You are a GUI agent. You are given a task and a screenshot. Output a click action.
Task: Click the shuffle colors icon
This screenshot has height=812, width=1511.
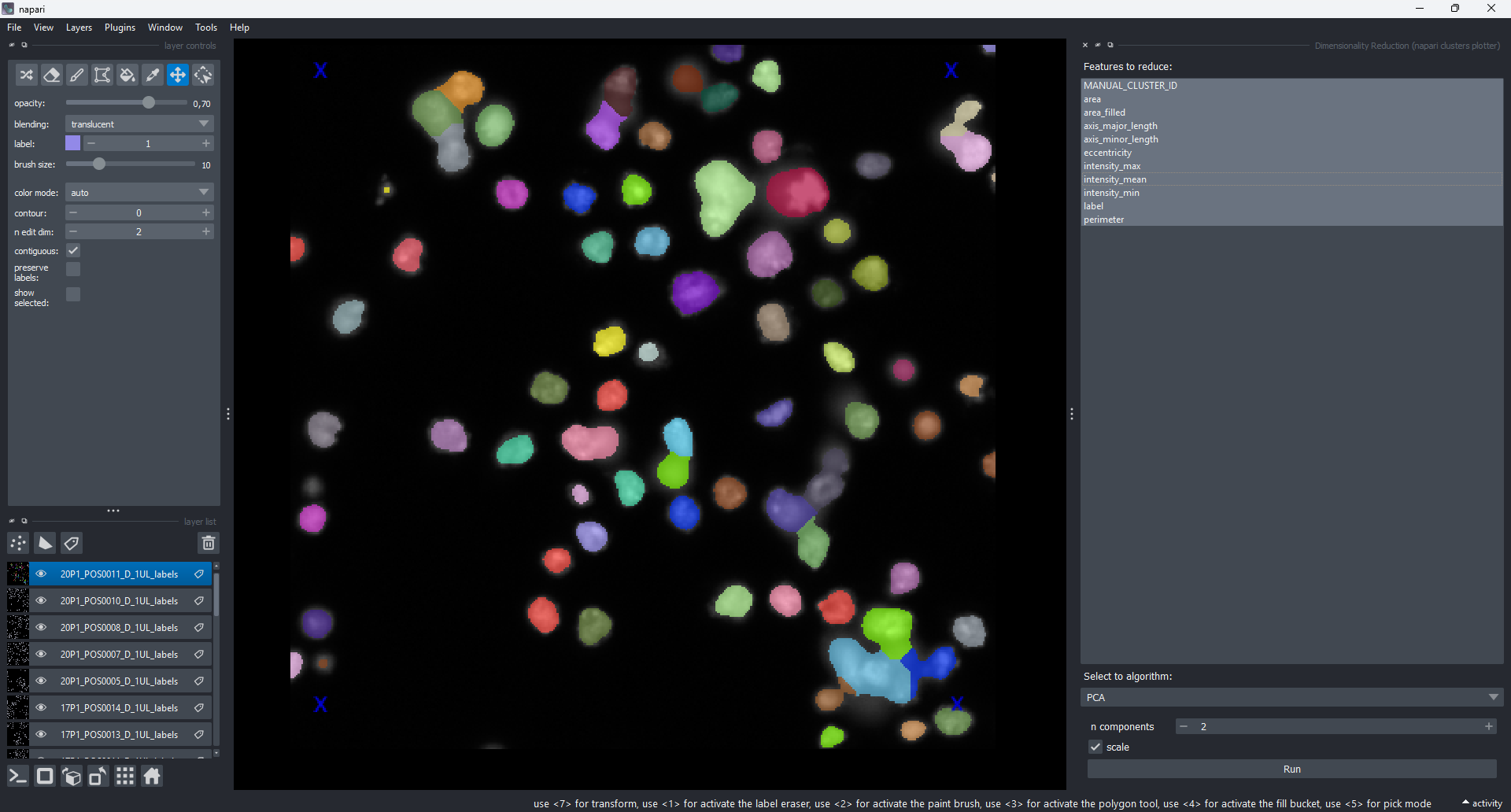click(27, 75)
